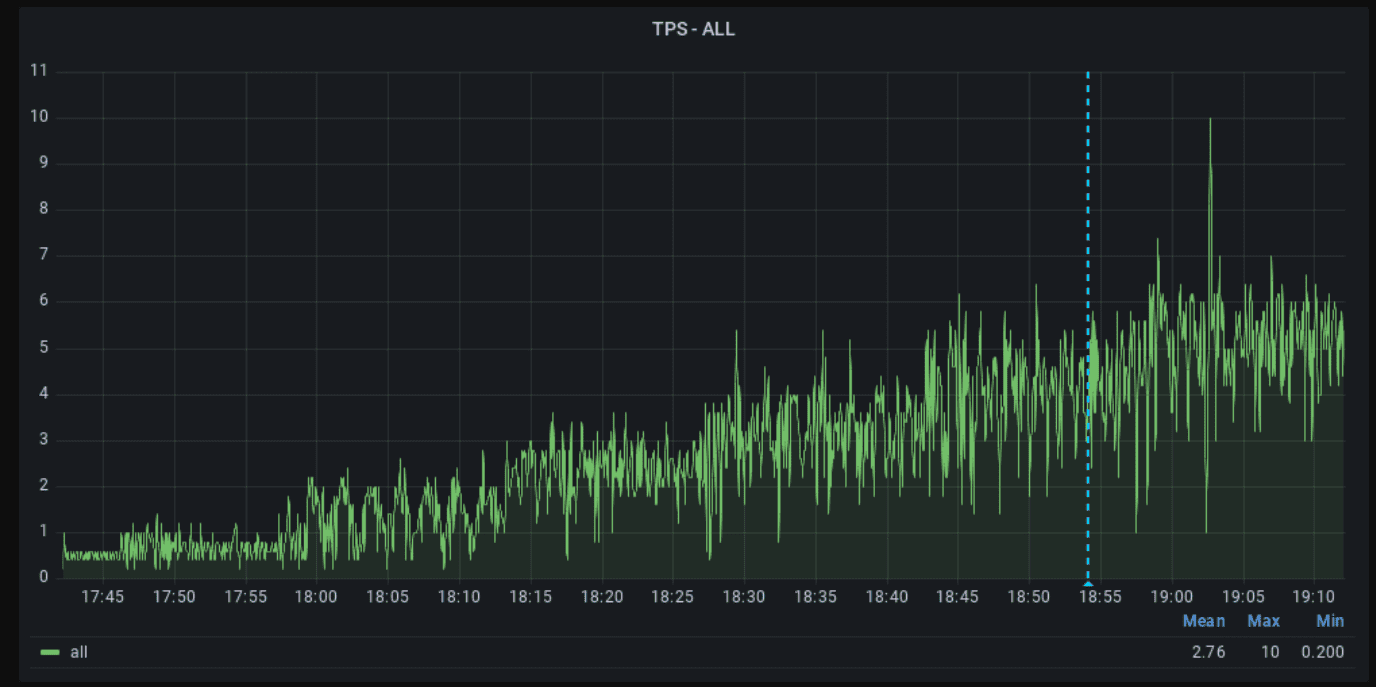Screen dimensions: 1376x687
Task: Click the 19:00 time axis label
Action: click(1171, 597)
